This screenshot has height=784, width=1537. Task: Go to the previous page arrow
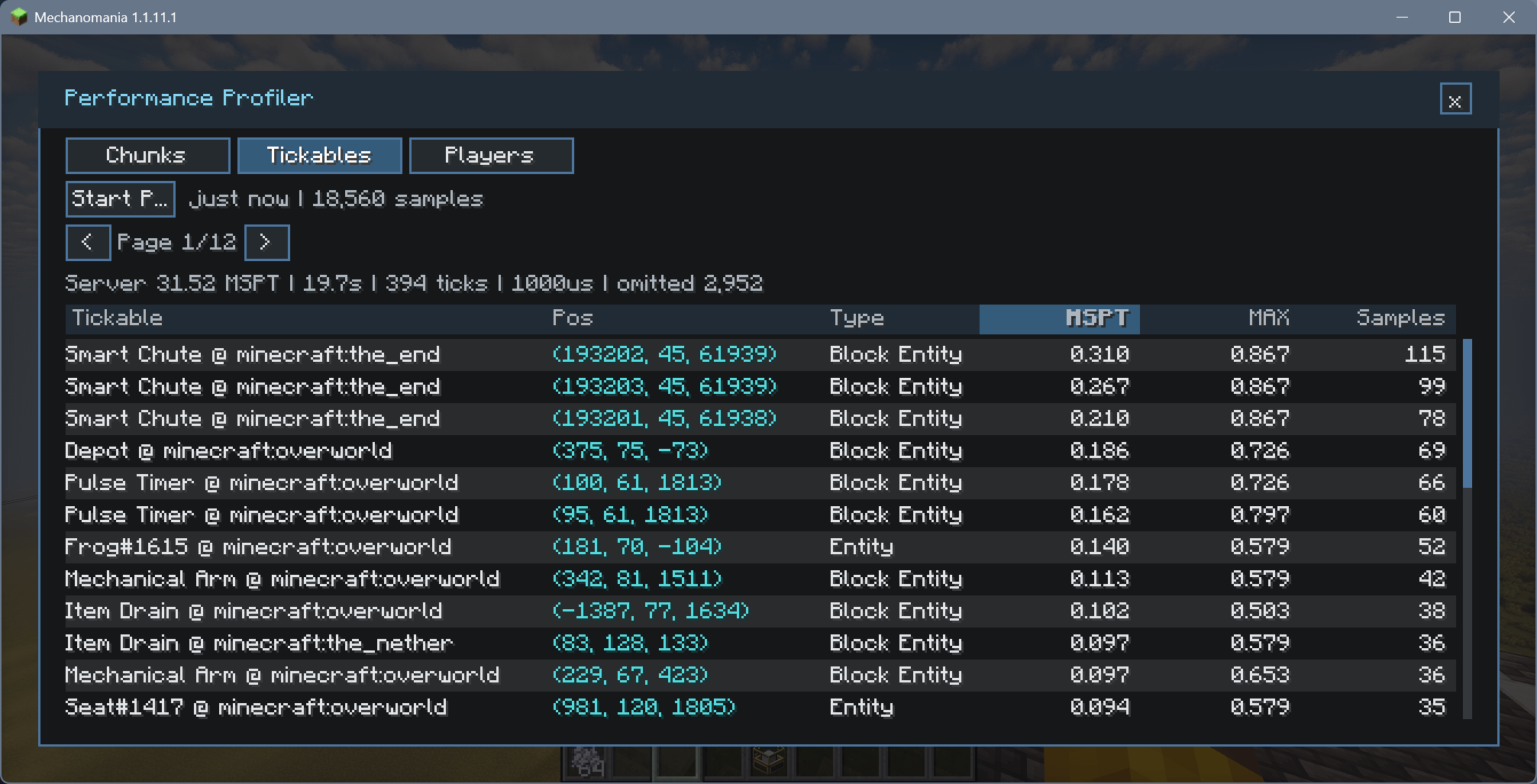88,243
